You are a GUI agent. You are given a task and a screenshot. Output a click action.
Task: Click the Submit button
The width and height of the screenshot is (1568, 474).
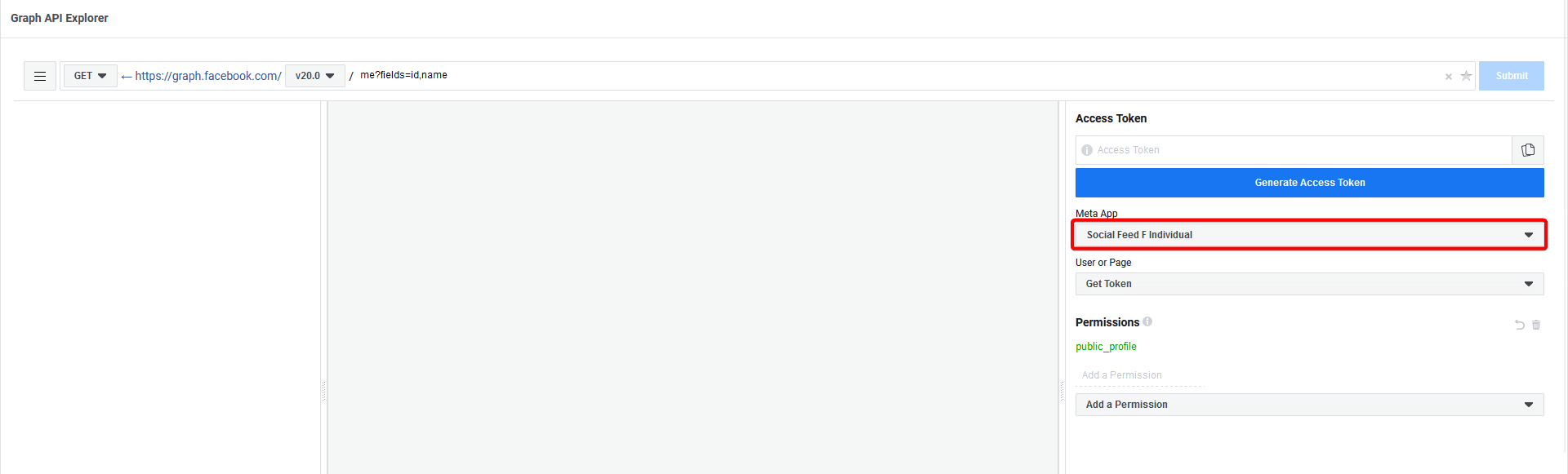(1512, 76)
